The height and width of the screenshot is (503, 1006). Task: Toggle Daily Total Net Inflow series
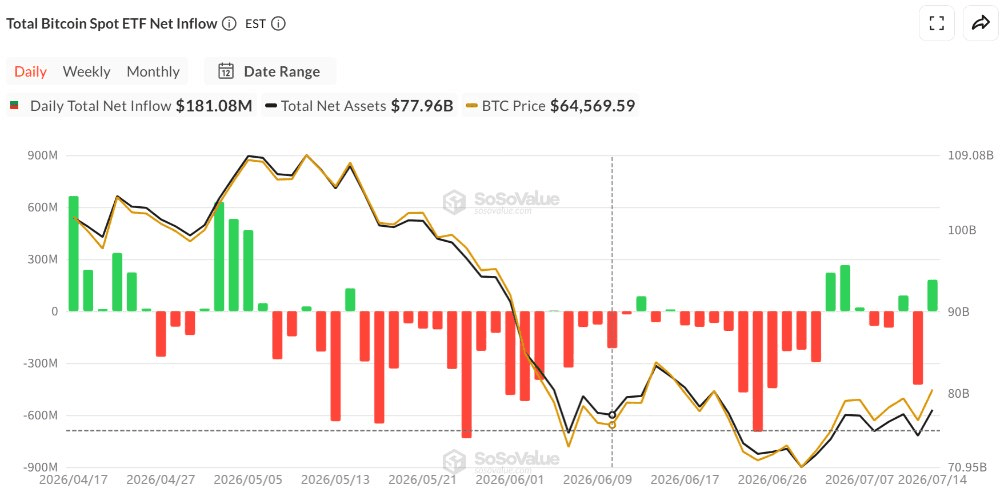132,106
